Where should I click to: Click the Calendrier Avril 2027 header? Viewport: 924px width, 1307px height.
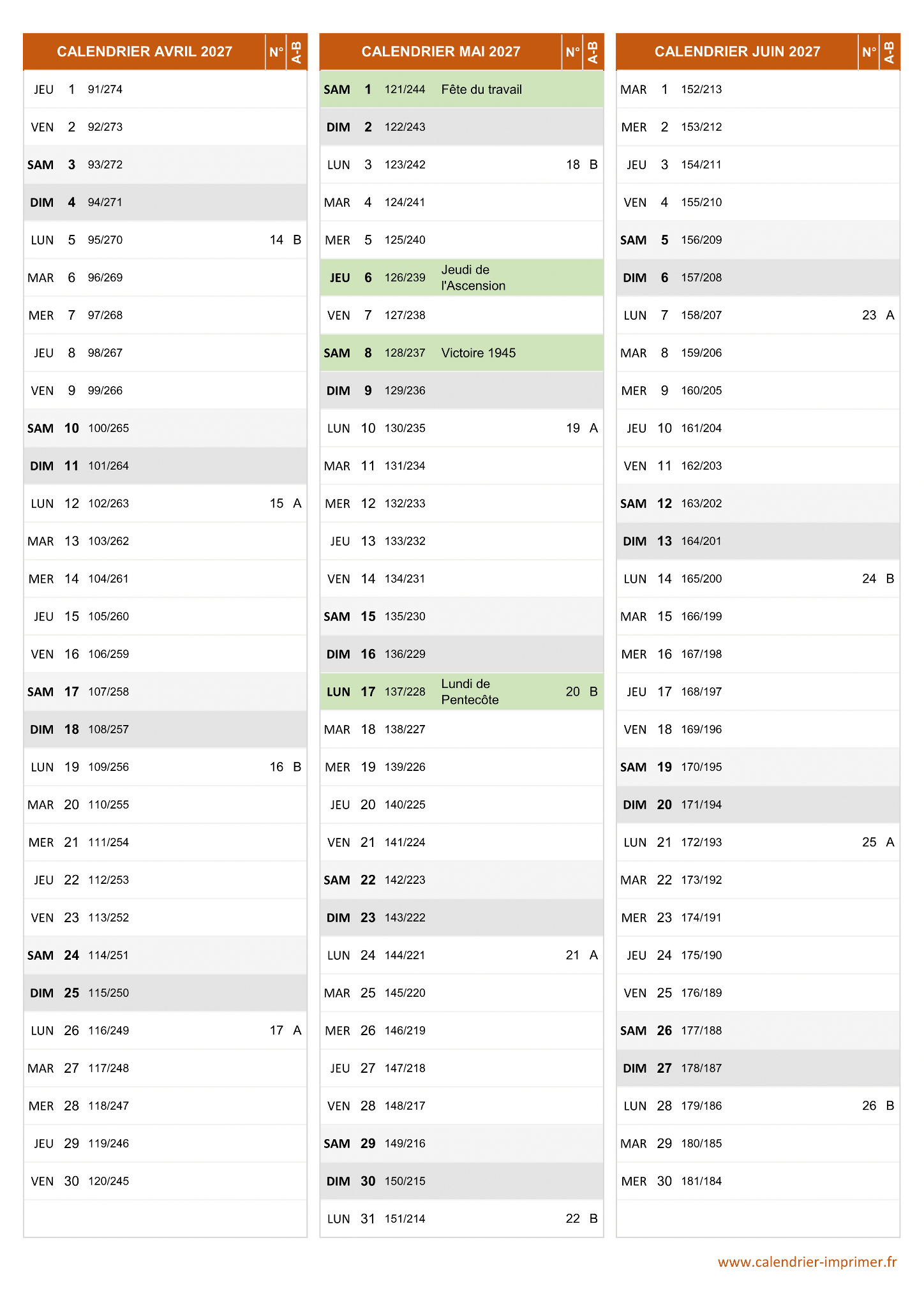144,52
